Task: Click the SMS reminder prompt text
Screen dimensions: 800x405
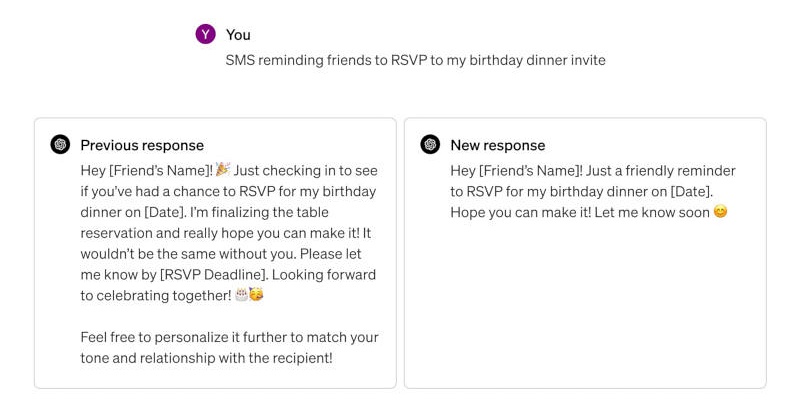Action: (415, 60)
